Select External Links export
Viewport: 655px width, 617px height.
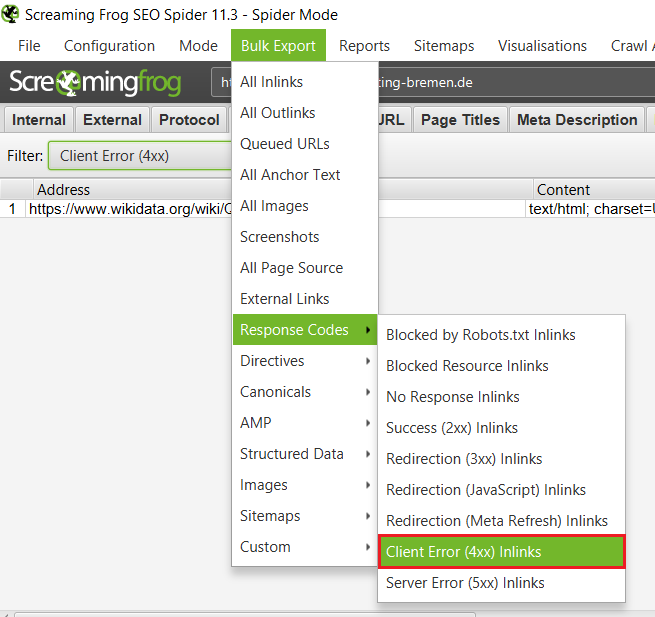(x=305, y=299)
